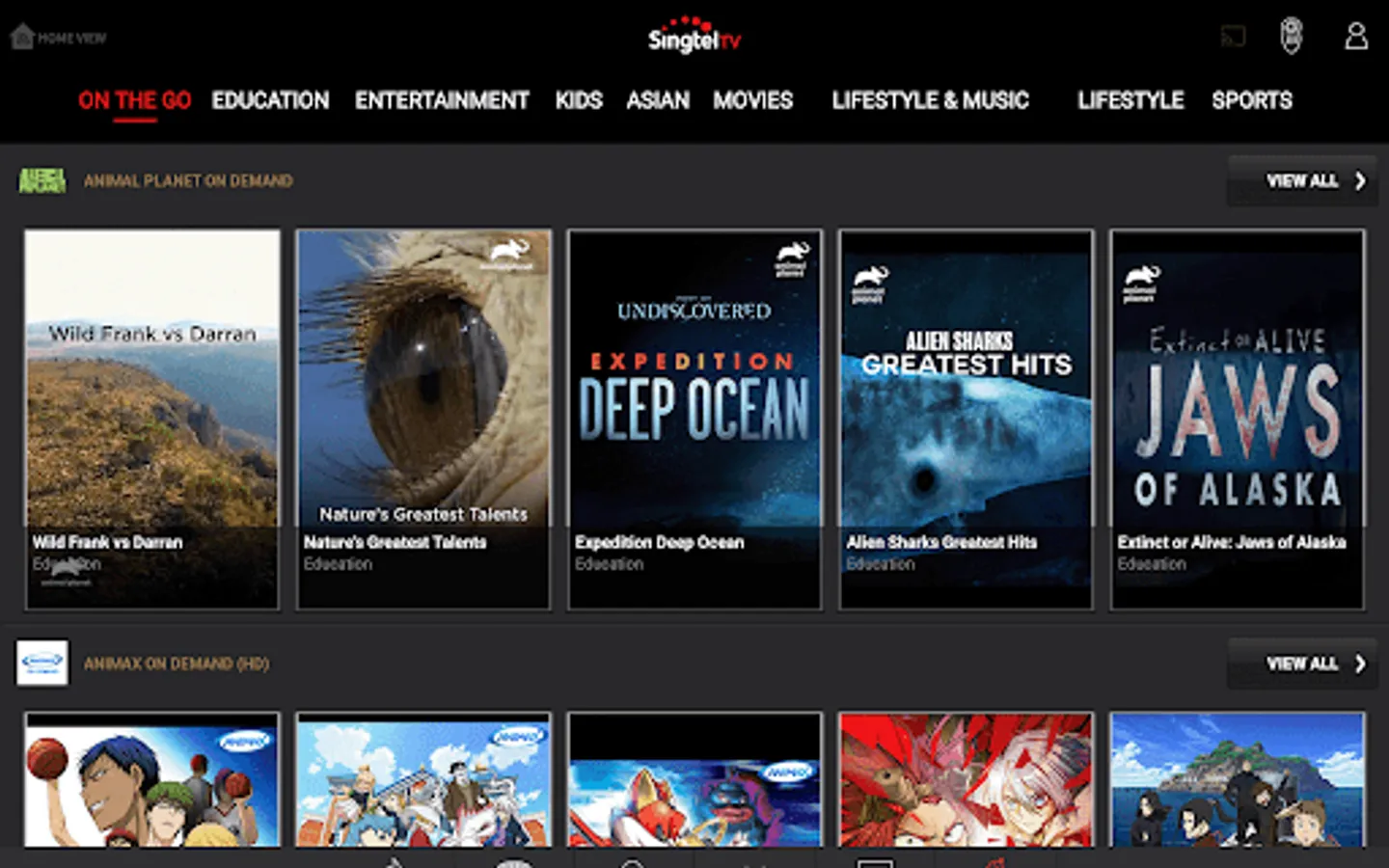View all Animal Planet On Demand titles
This screenshot has height=868, width=1389.
tap(1302, 180)
